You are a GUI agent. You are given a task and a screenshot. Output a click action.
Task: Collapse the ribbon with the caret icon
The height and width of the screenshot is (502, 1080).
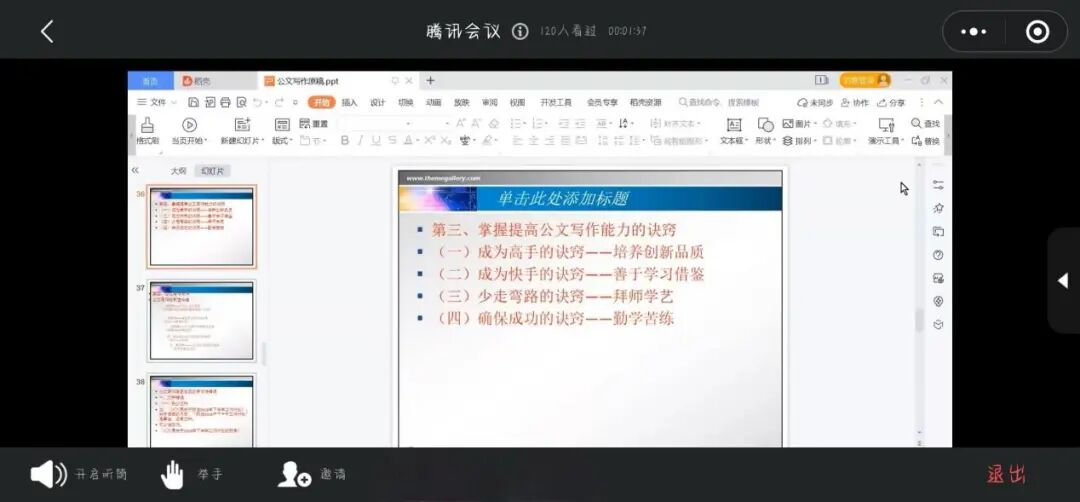click(937, 103)
